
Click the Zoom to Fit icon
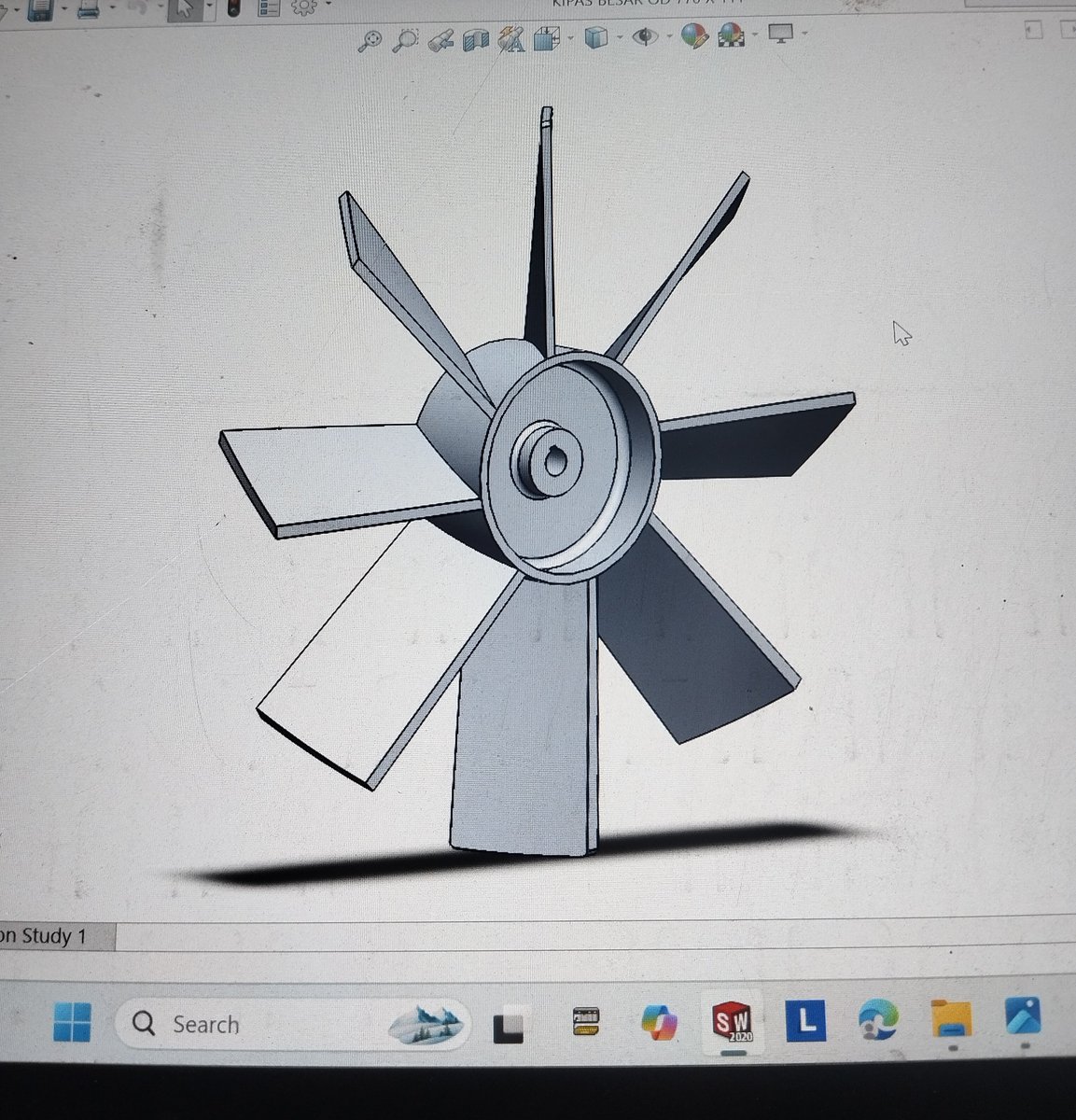371,40
